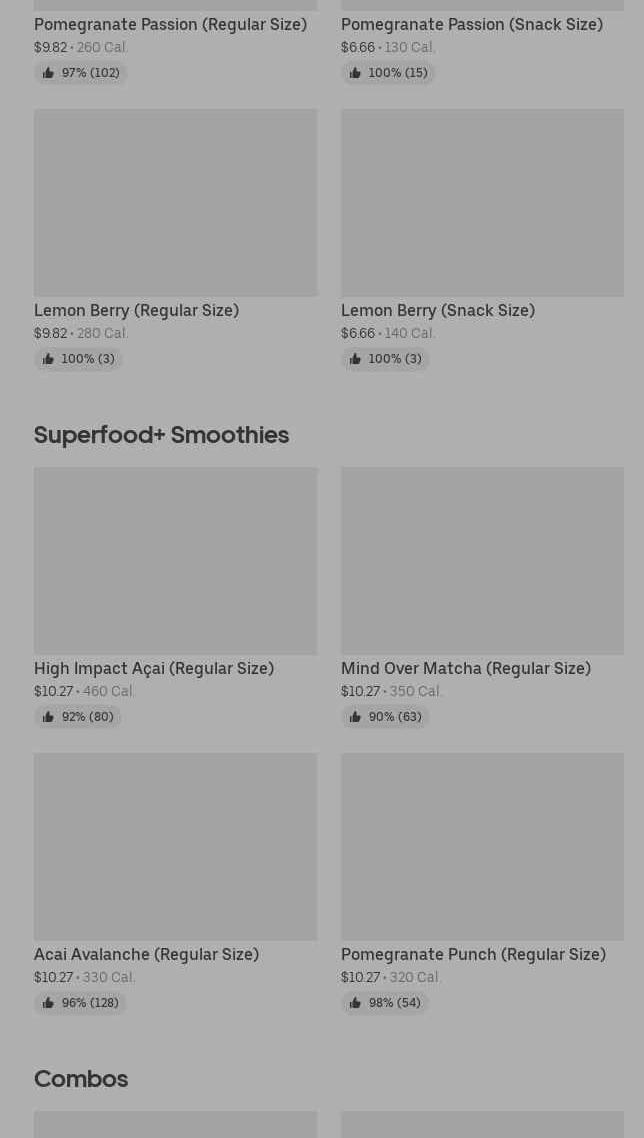Open Pomegranate Punch smoothie image
The height and width of the screenshot is (1138, 644).
(482, 846)
